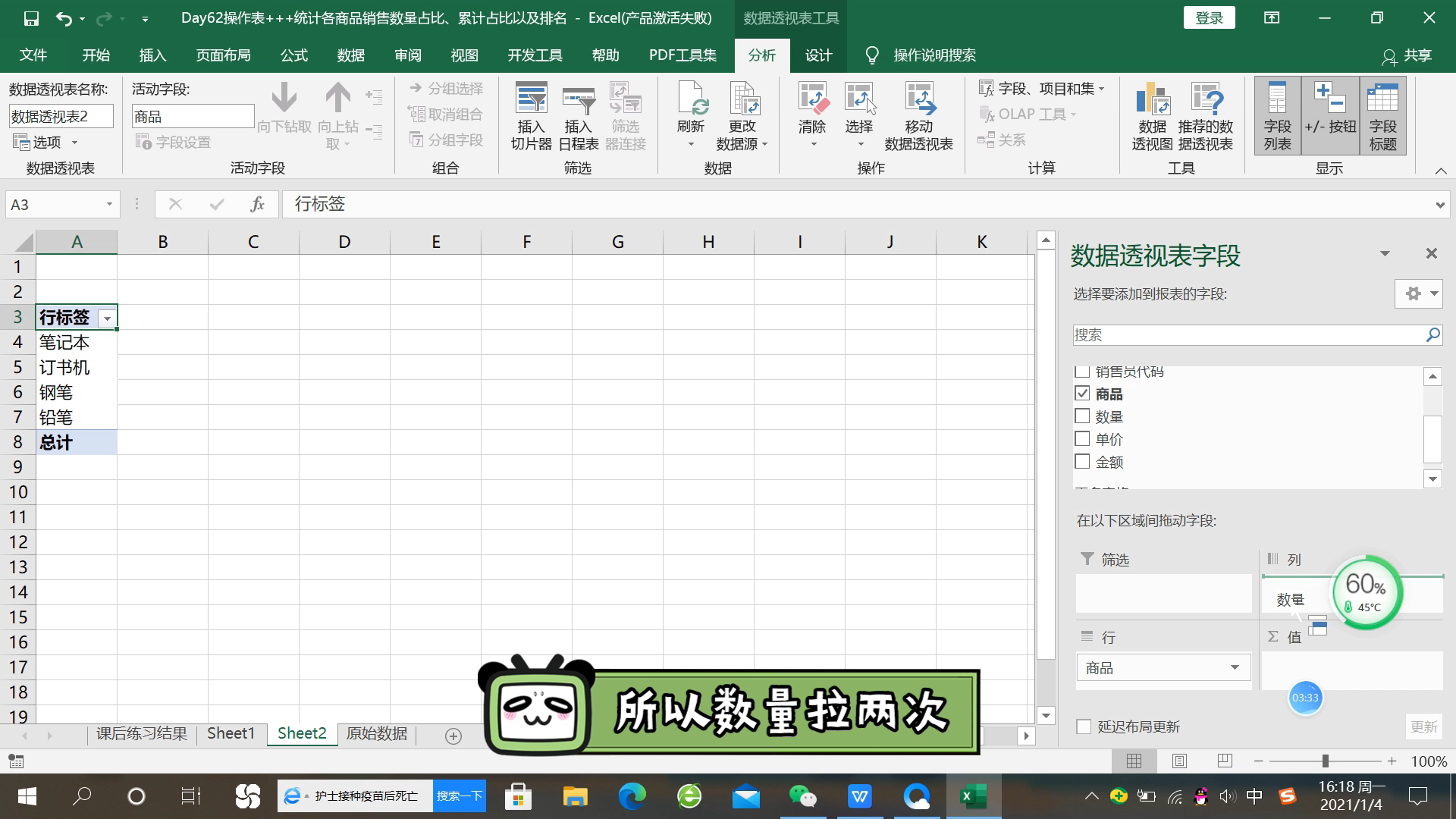Click the field search box in the PivotTable panel
The image size is (1456, 819).
(1251, 334)
